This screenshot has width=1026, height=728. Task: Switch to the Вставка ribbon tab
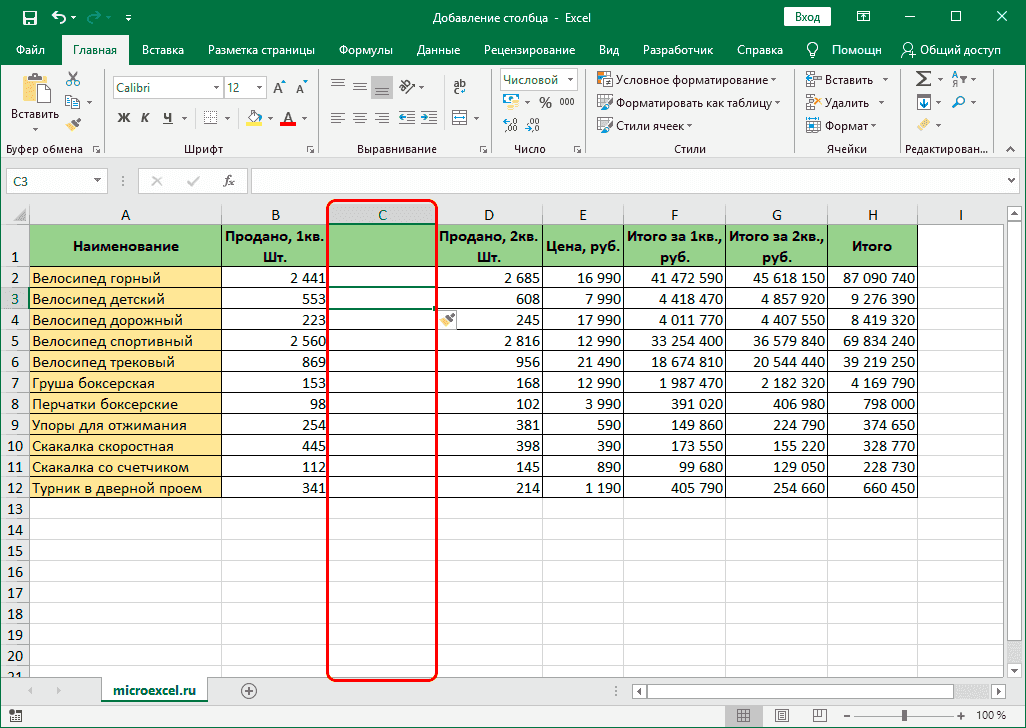pyautogui.click(x=162, y=49)
